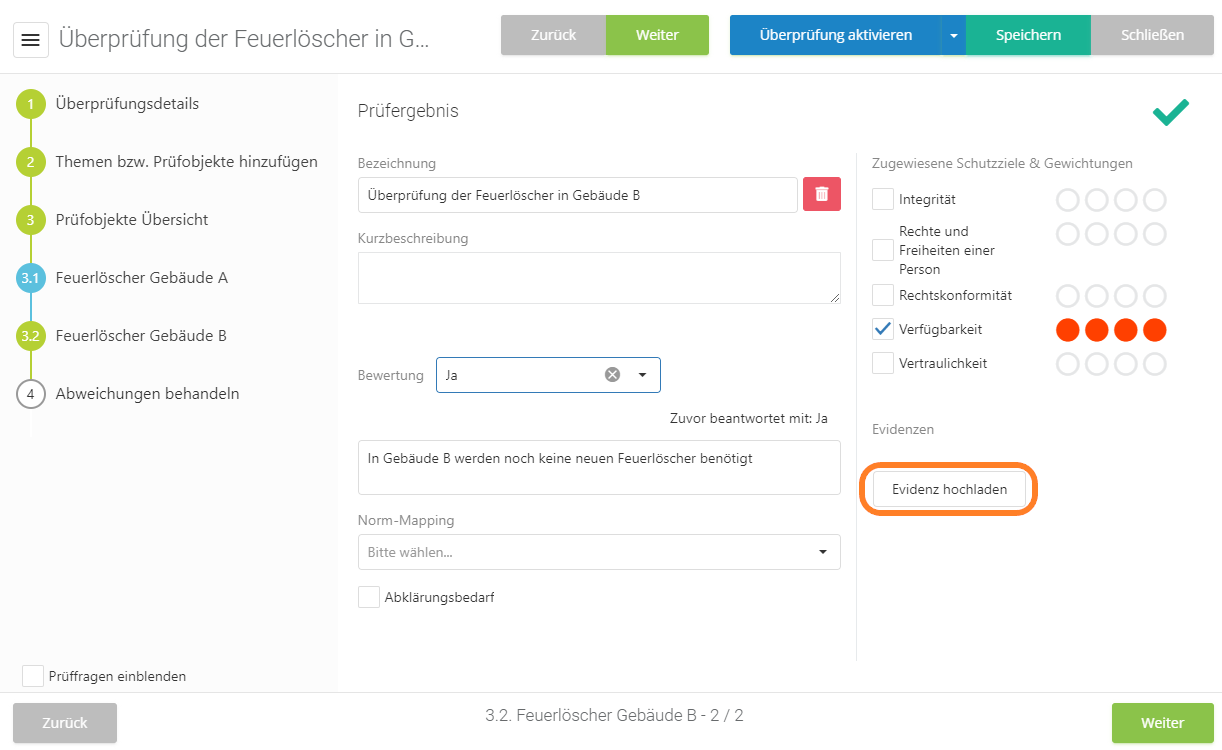Viewport: 1222px width, 750px height.
Task: Open Überprüfung aktivieren split dropdown arrow
Action: click(953, 35)
